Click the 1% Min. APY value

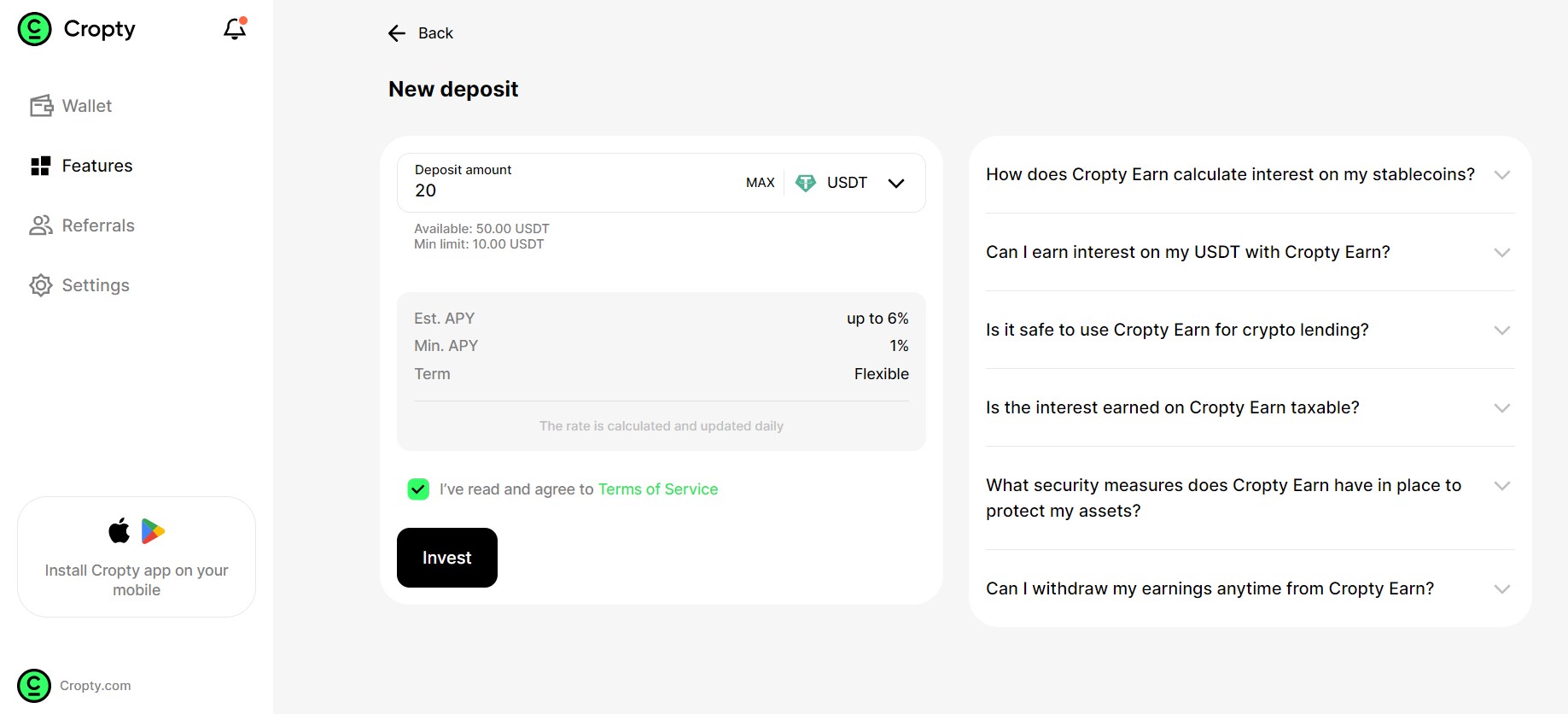click(899, 346)
